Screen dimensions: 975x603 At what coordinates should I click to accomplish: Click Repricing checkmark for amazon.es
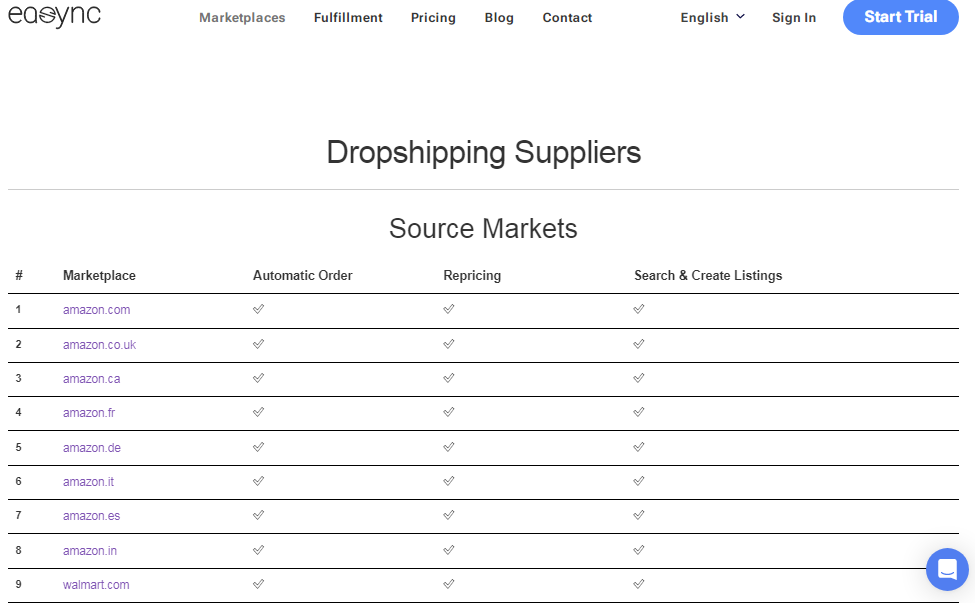[449, 515]
